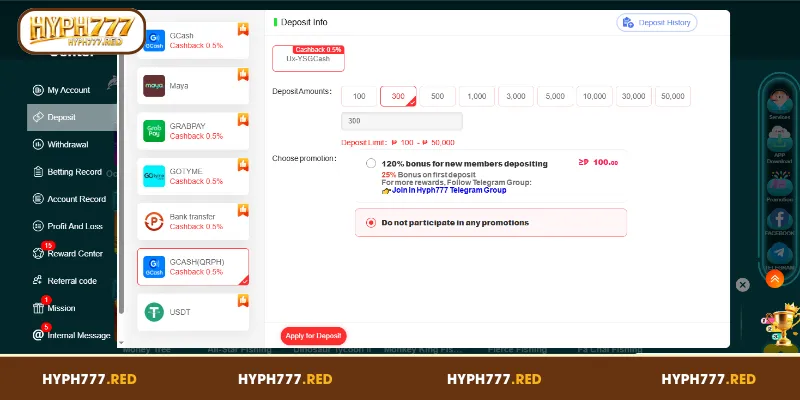
Task: Choose the 1,000 deposit amount
Action: point(477,96)
